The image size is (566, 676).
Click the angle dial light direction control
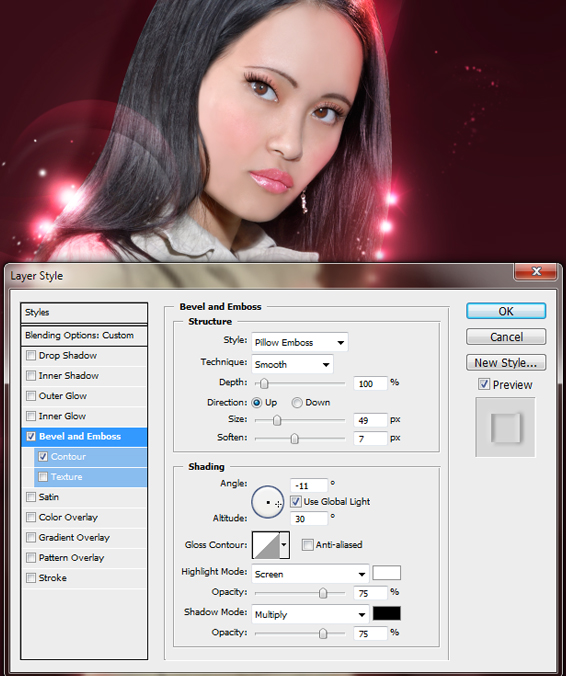tap(268, 502)
